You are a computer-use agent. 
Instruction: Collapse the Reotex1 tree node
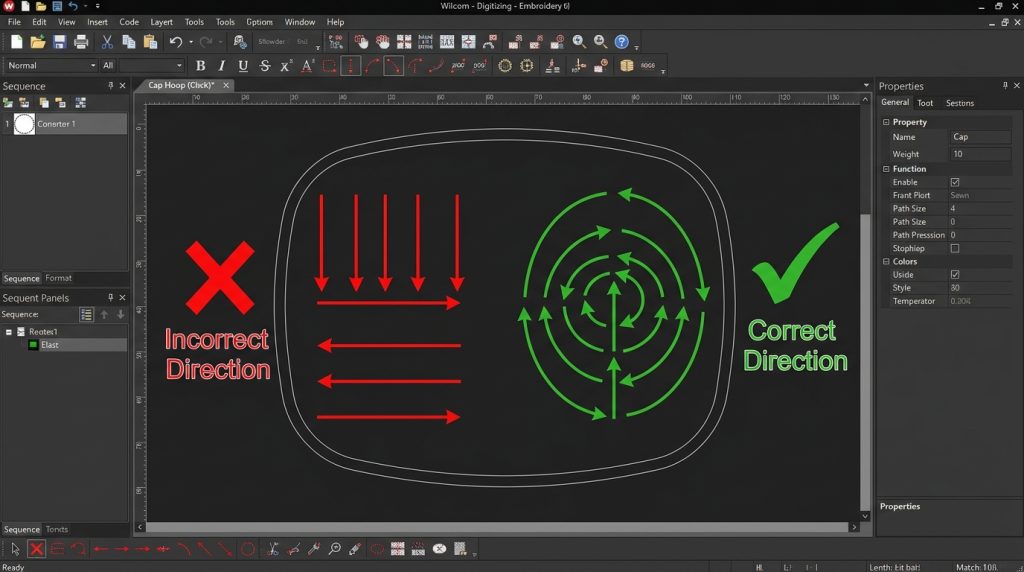click(9, 331)
